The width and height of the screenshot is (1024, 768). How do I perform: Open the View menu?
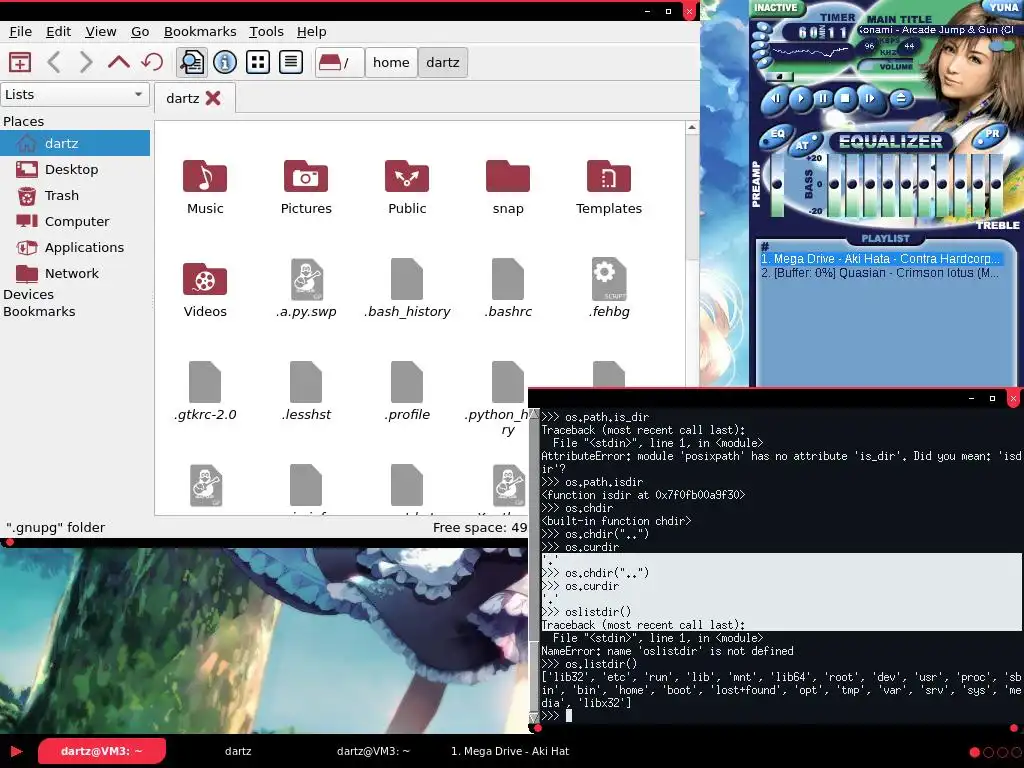pyautogui.click(x=101, y=31)
